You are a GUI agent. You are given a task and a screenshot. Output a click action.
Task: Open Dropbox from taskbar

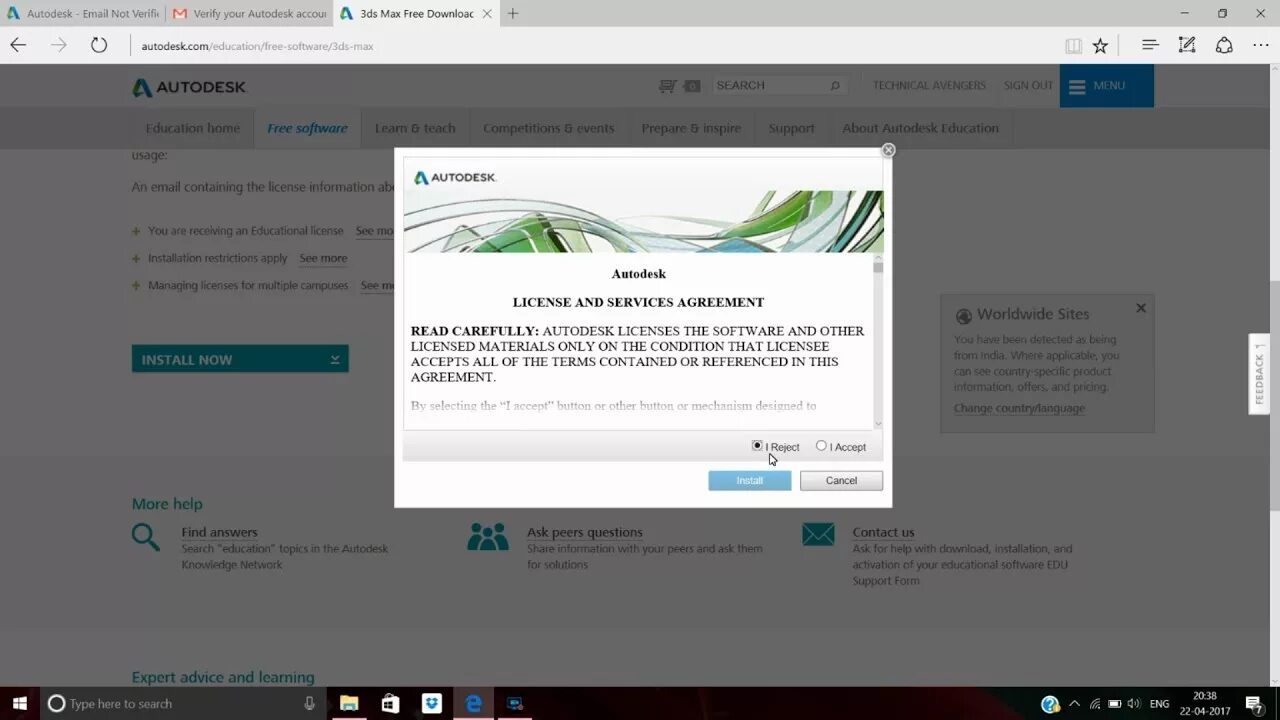pos(432,703)
